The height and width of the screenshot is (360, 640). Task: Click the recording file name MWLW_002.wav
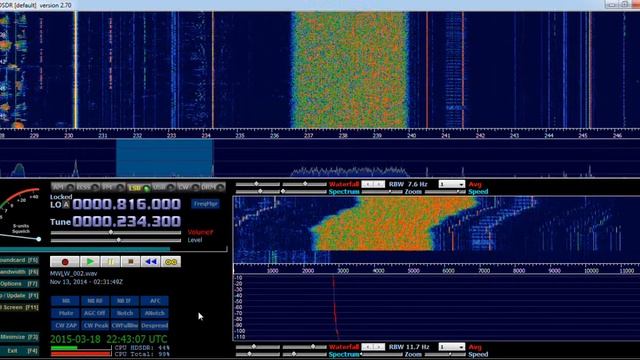73,274
